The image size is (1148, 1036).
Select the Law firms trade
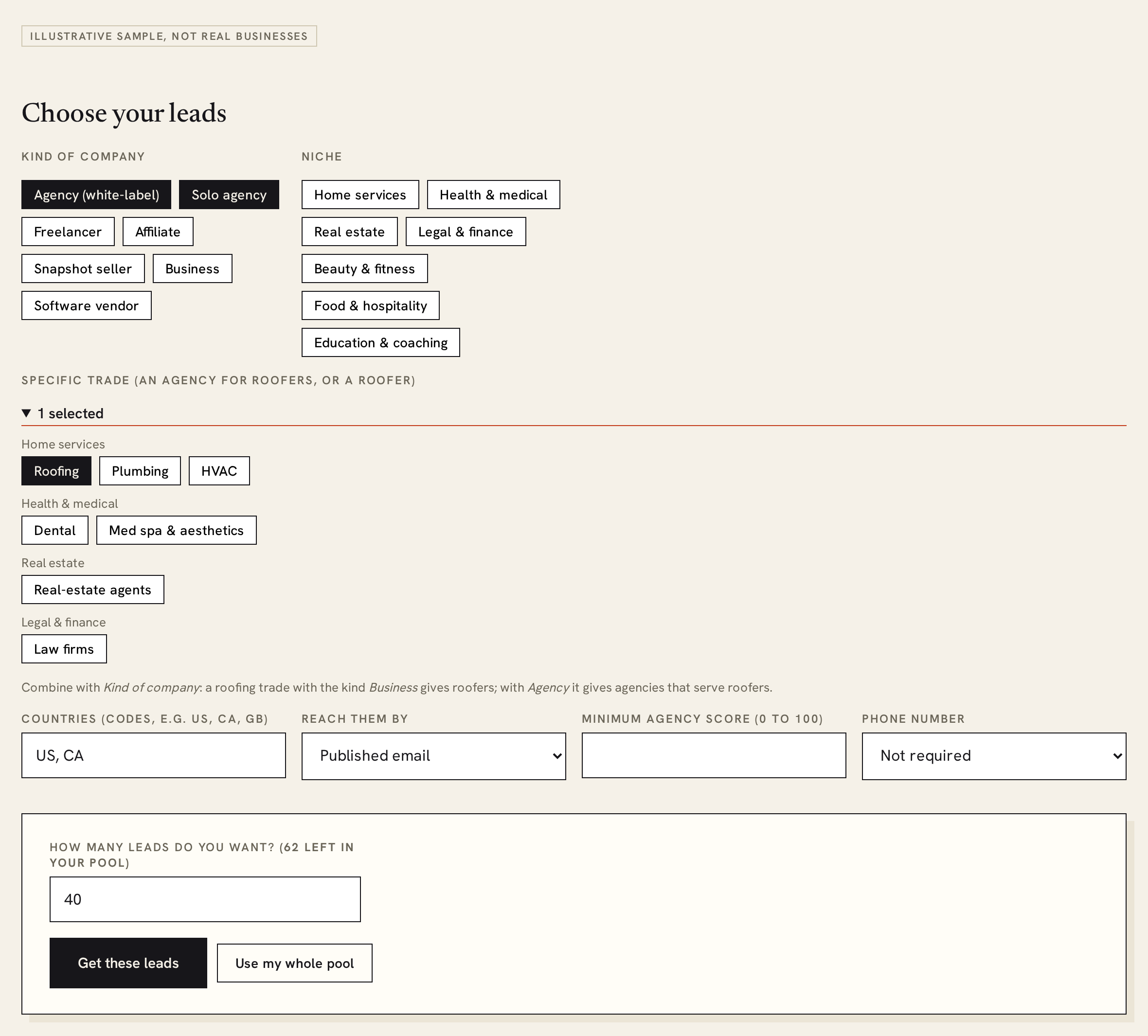64,649
